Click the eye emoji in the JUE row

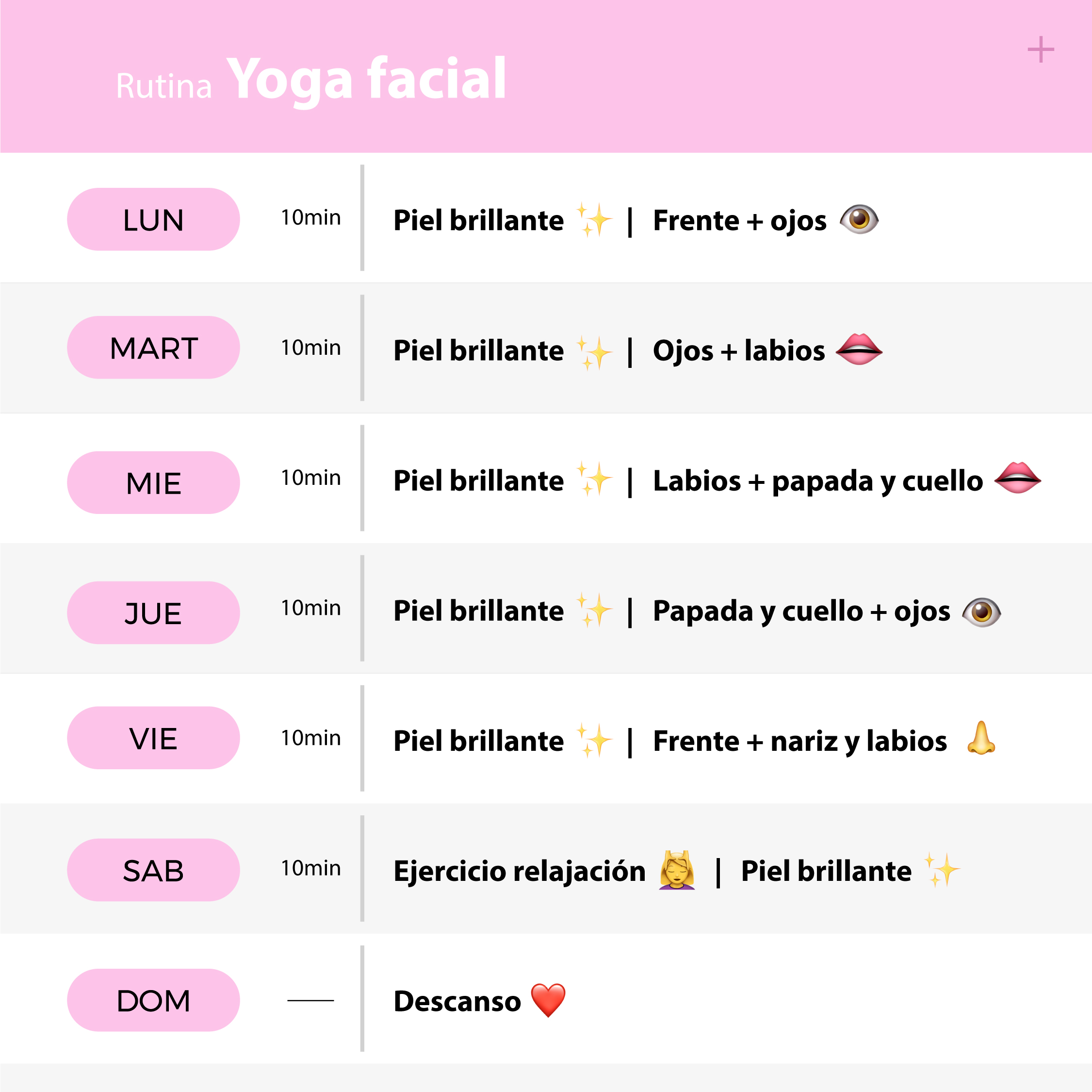(x=981, y=612)
